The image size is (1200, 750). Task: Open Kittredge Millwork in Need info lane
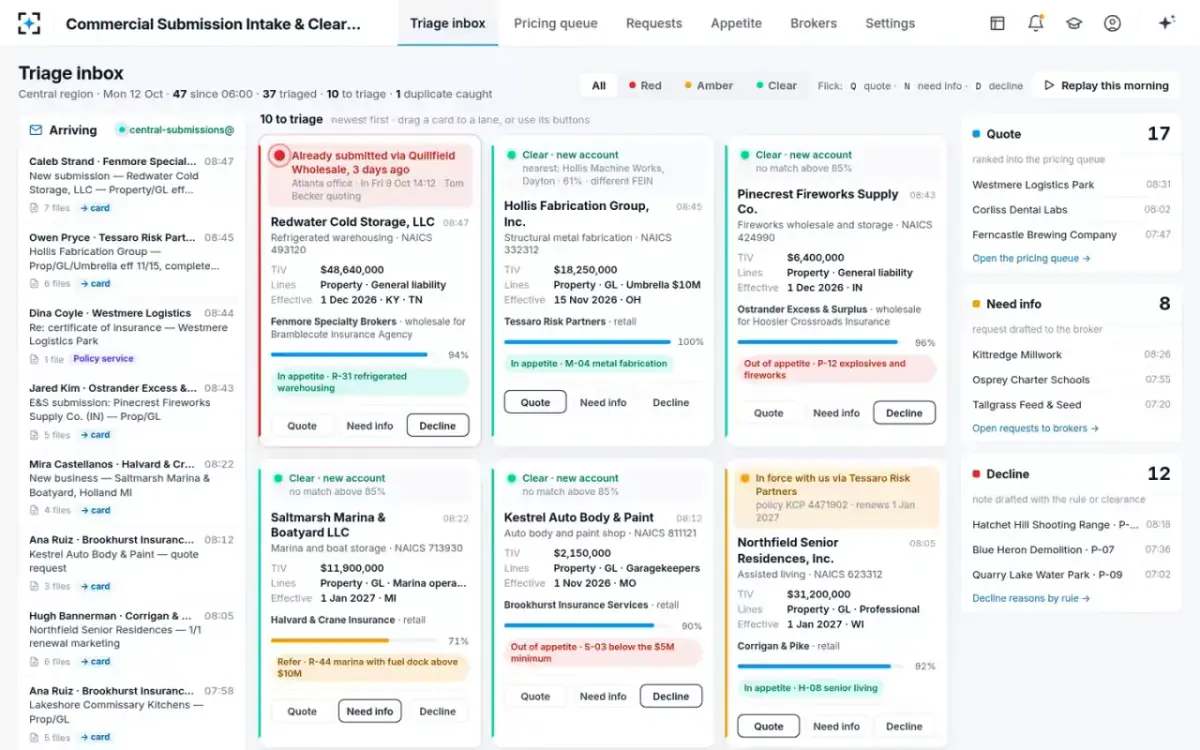1071,355
